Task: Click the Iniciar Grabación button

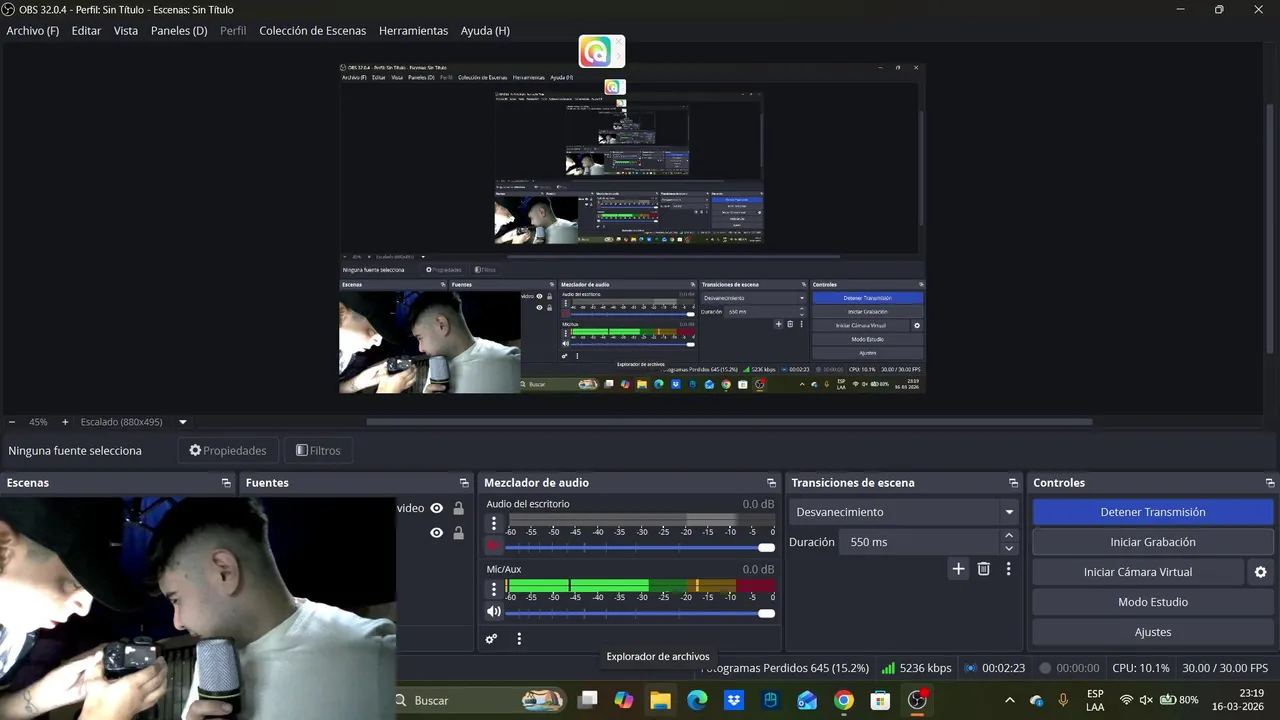Action: [x=1152, y=542]
